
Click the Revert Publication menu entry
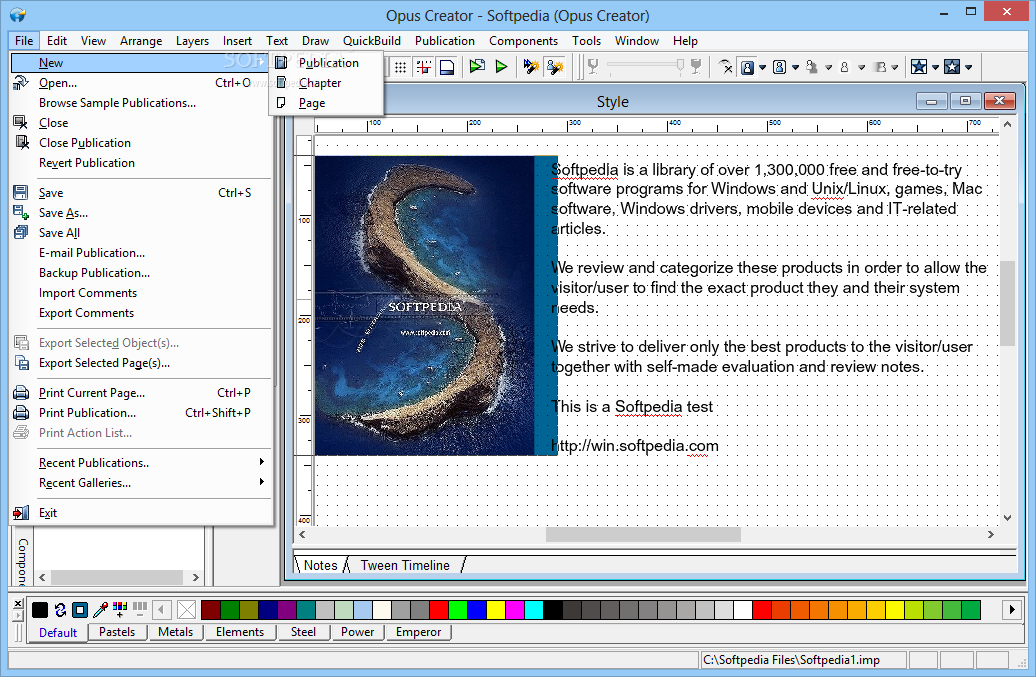[141, 163]
